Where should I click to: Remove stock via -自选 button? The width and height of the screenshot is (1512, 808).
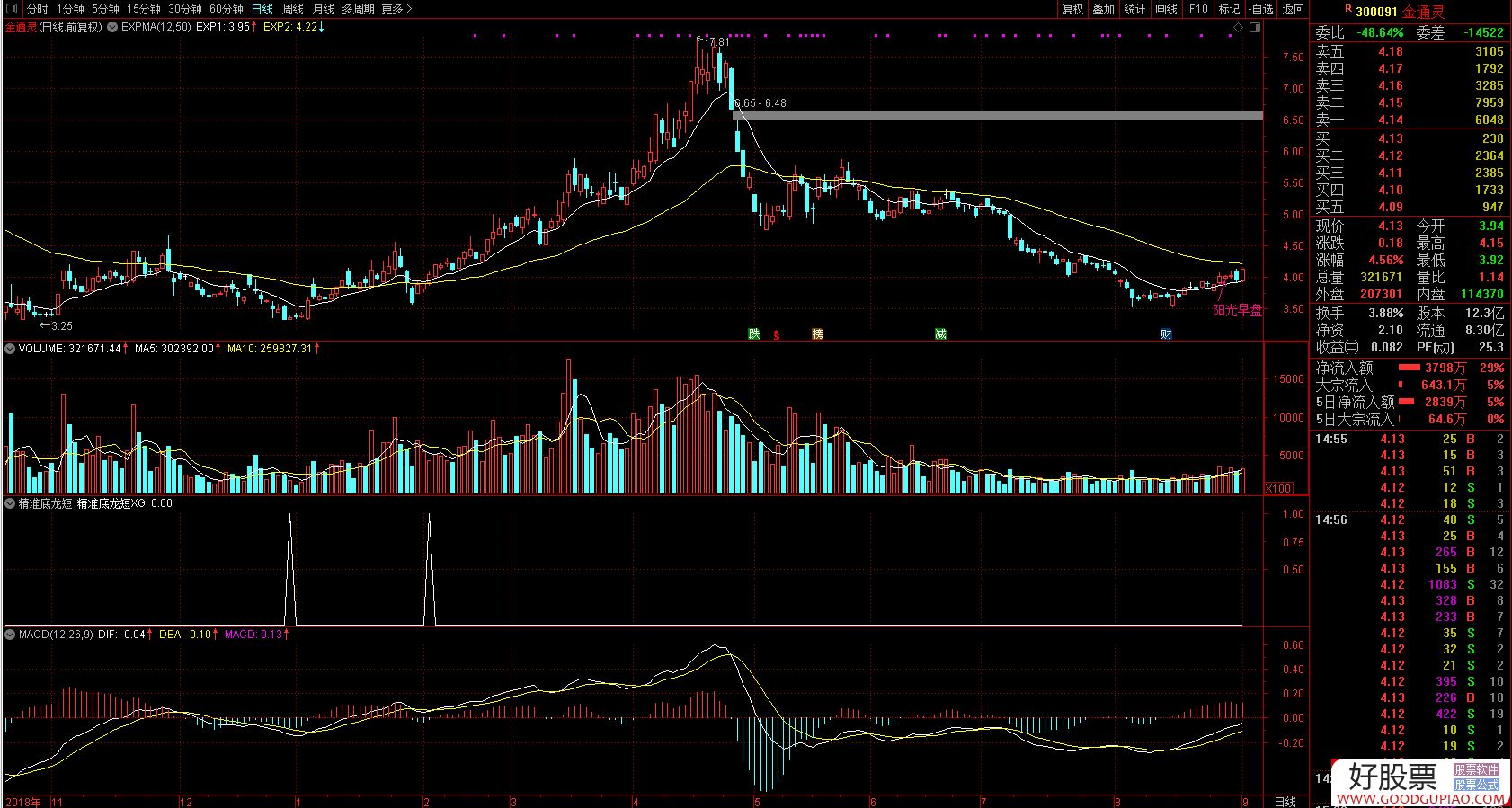(1261, 9)
